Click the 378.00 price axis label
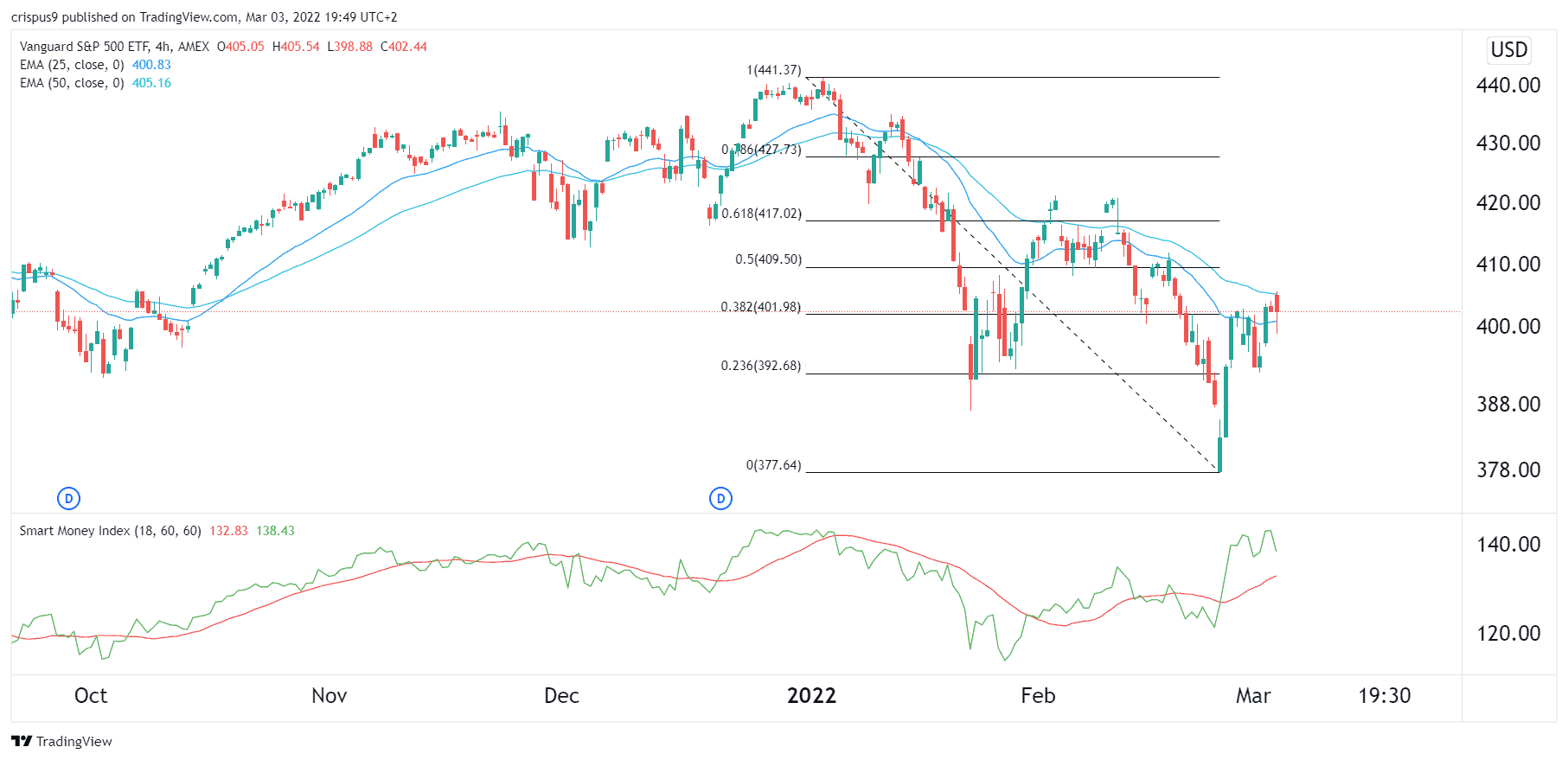 [x=1508, y=469]
